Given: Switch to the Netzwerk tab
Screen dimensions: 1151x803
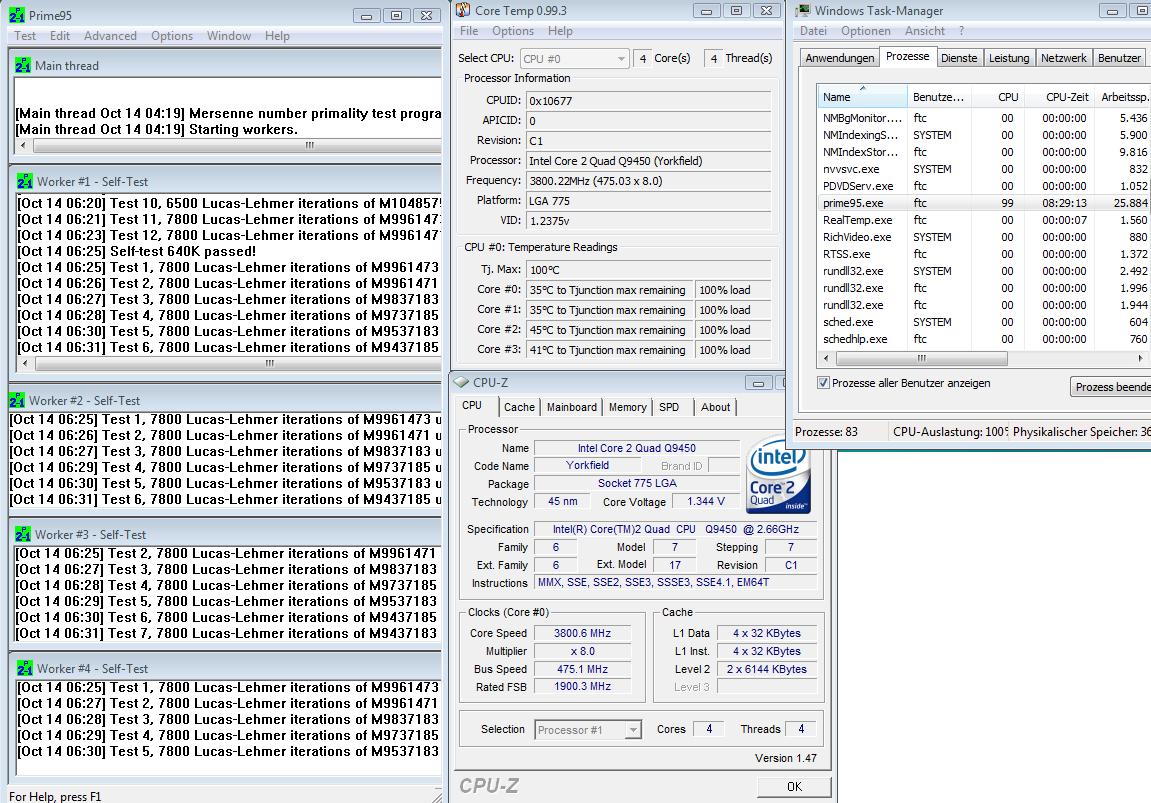Looking at the screenshot, I should (1064, 58).
